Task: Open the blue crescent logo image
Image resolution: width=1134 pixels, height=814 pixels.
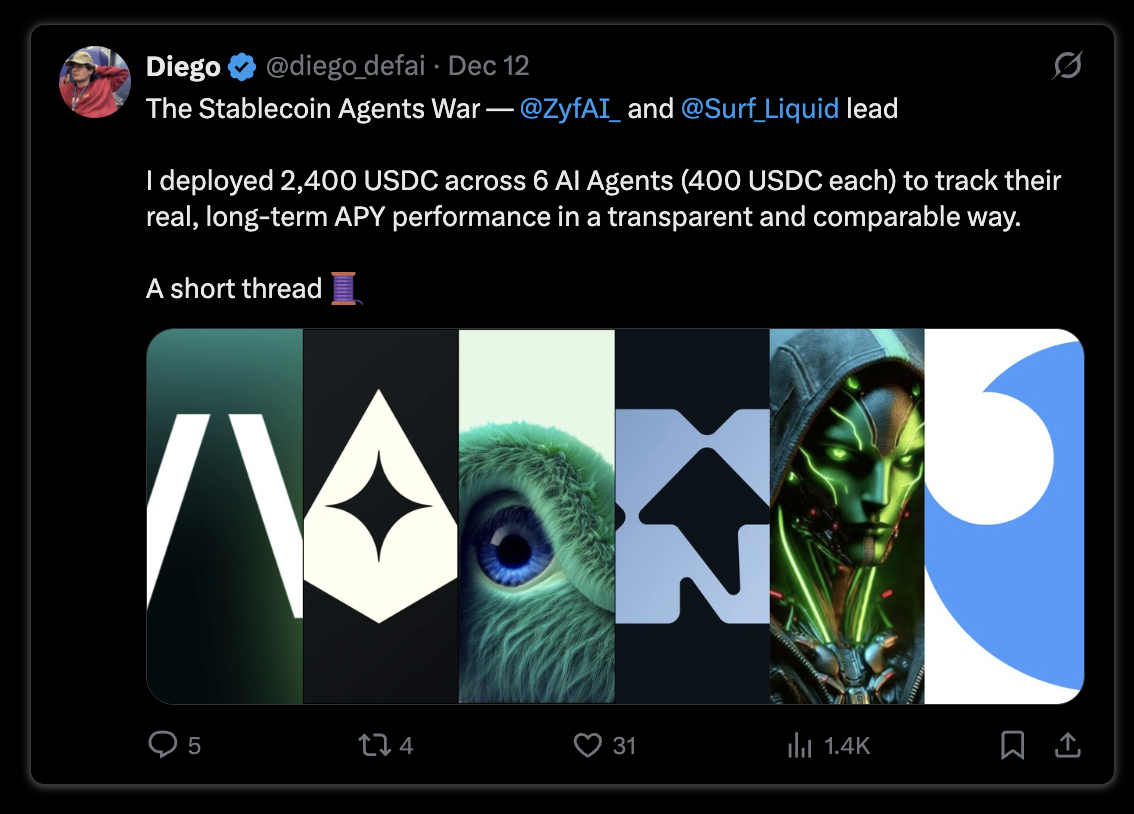Action: pos(1004,516)
